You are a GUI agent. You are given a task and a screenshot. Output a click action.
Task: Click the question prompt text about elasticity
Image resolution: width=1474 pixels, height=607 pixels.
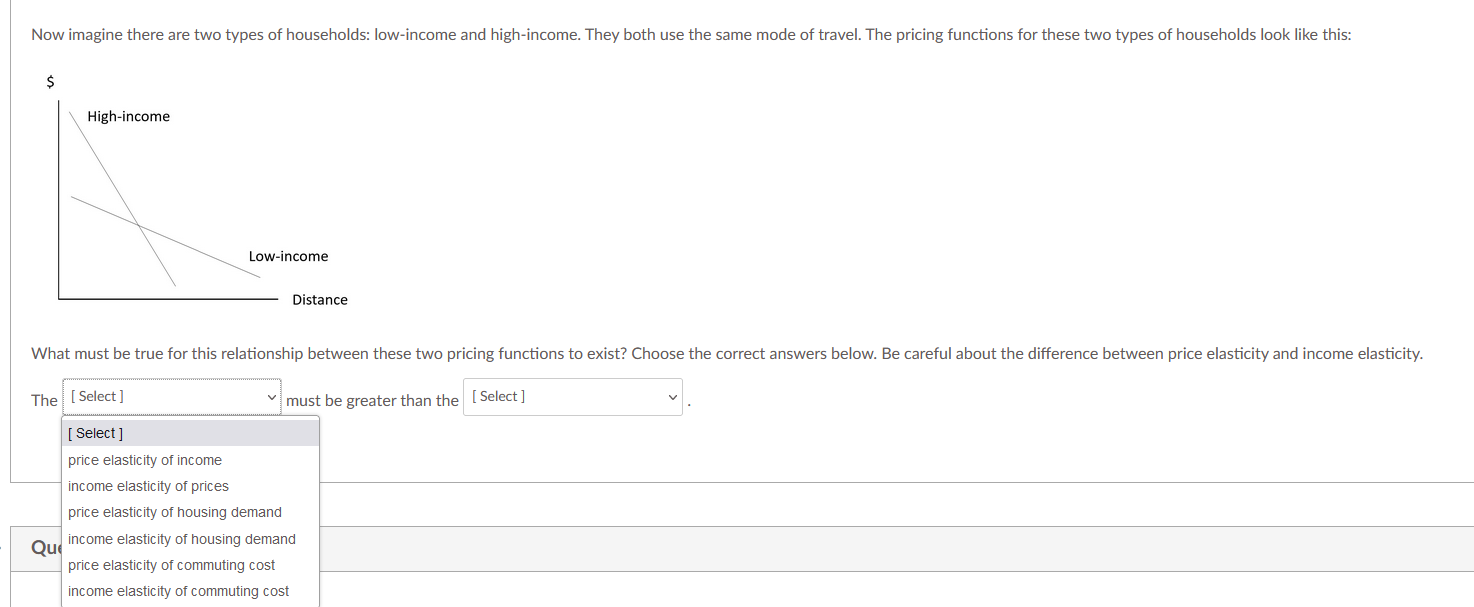727,353
